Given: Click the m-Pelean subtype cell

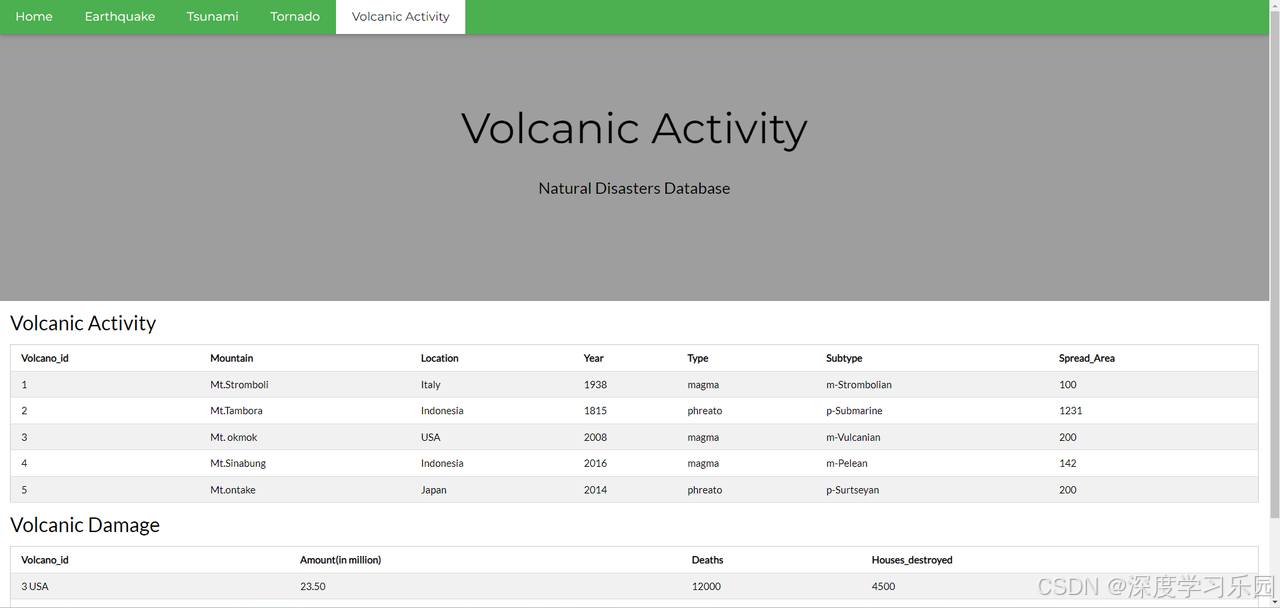Looking at the screenshot, I should coord(847,464).
